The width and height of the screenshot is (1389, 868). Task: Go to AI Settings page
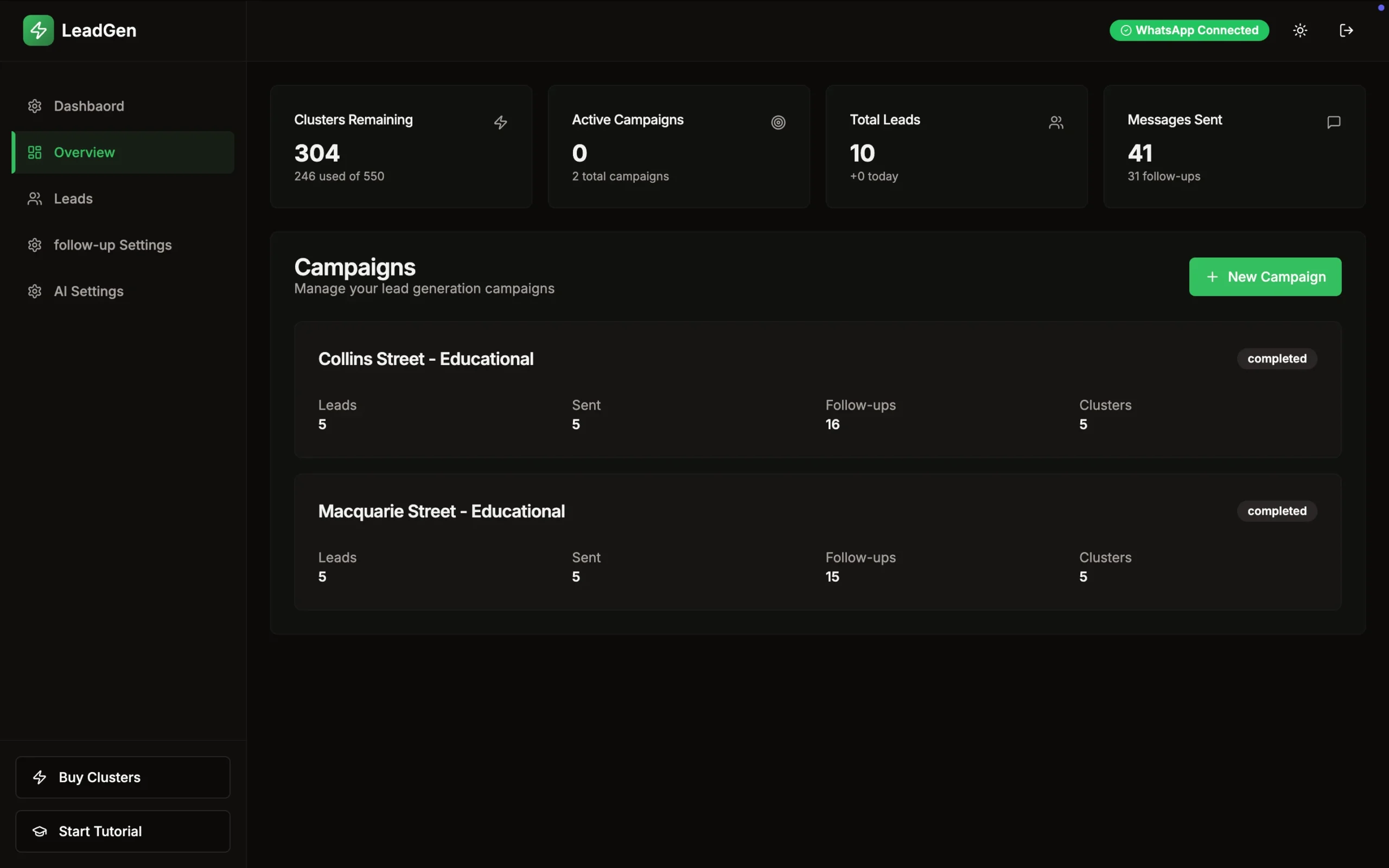(x=88, y=292)
